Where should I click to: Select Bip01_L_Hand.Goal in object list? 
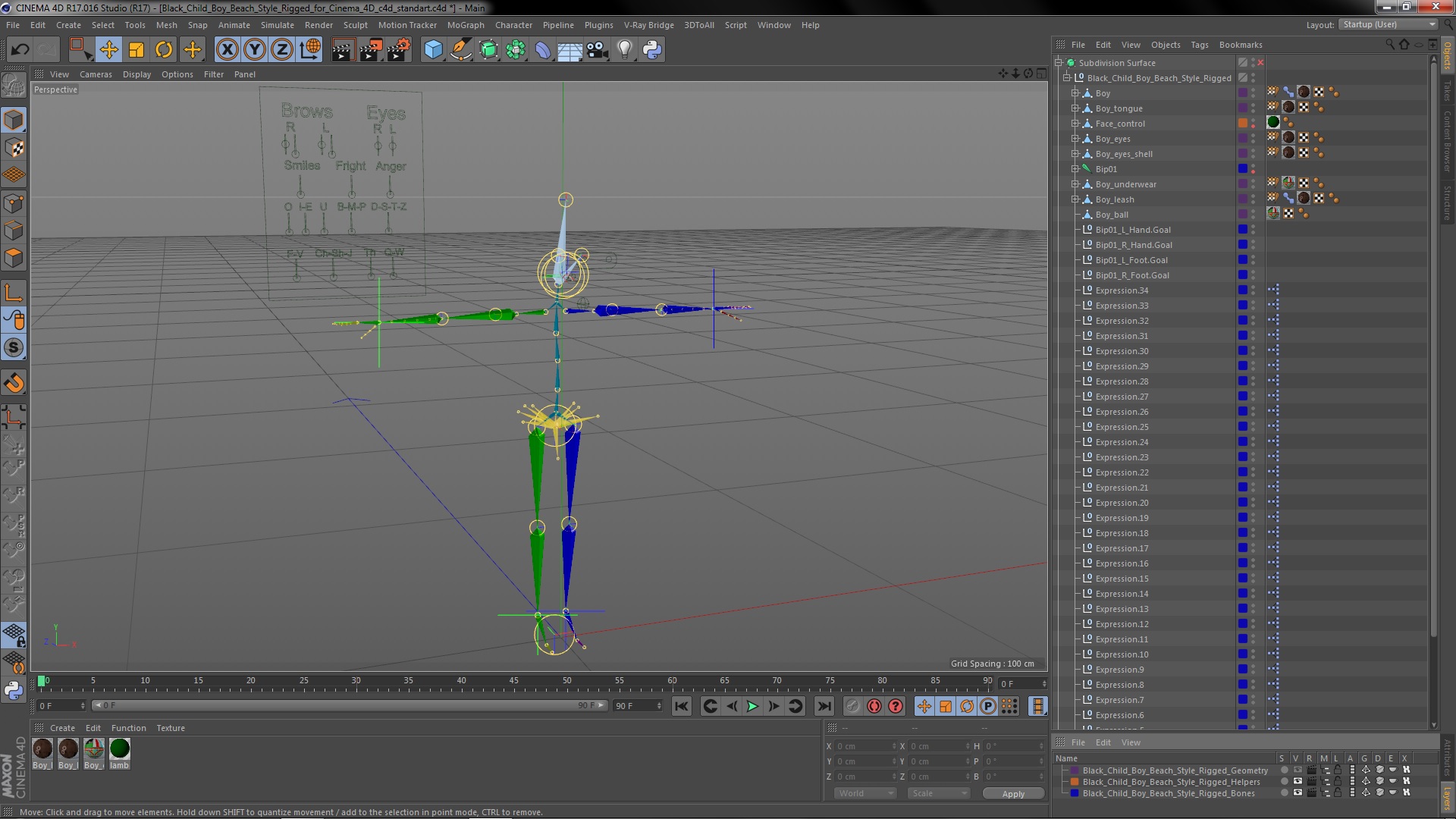point(1132,230)
